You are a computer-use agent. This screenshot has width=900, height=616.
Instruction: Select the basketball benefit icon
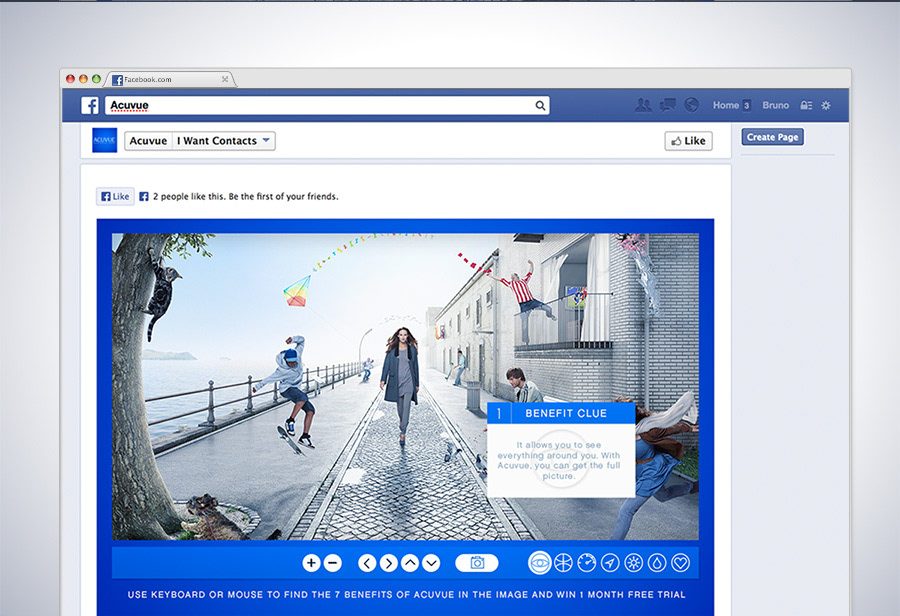click(563, 563)
